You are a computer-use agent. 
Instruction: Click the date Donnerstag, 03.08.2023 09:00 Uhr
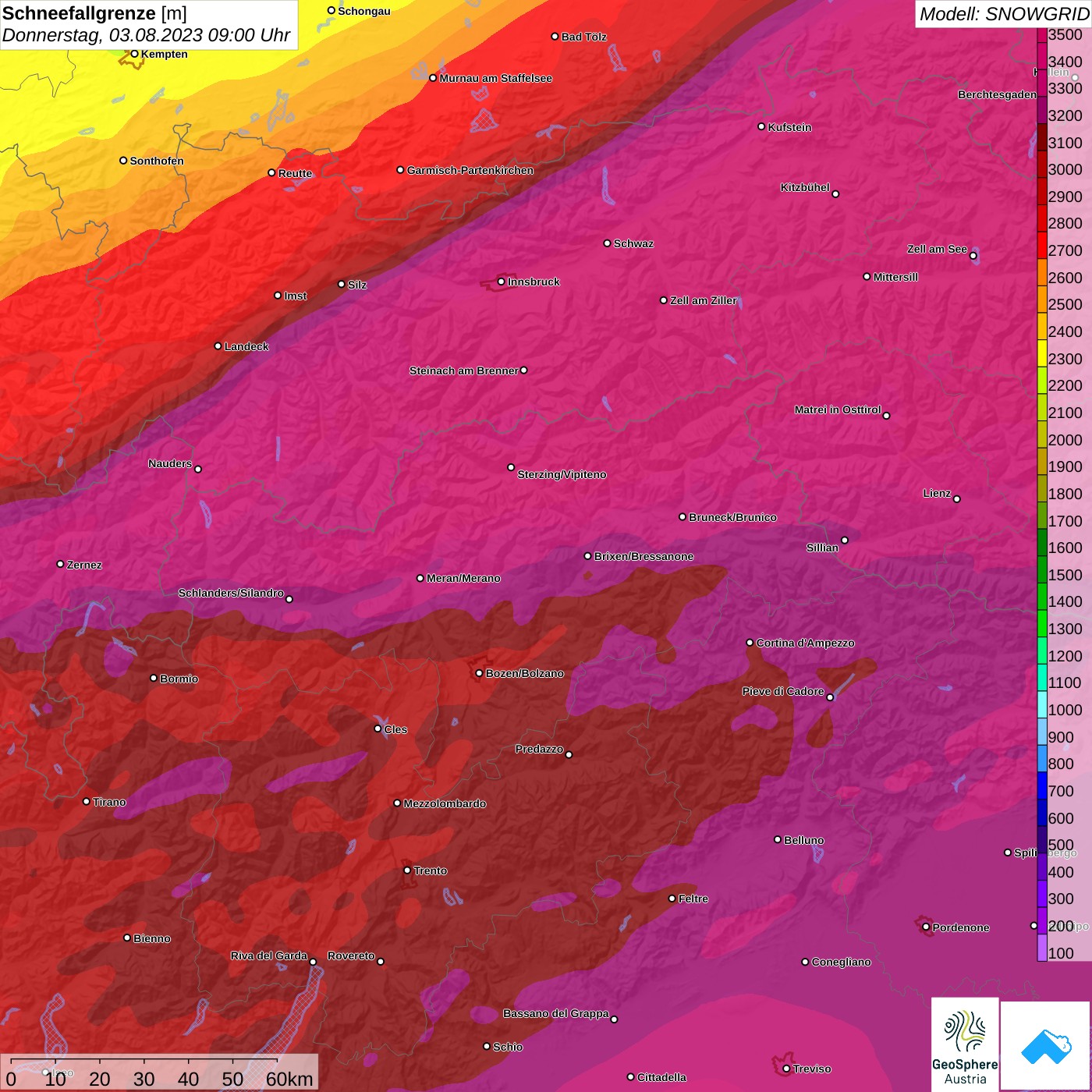click(146, 35)
